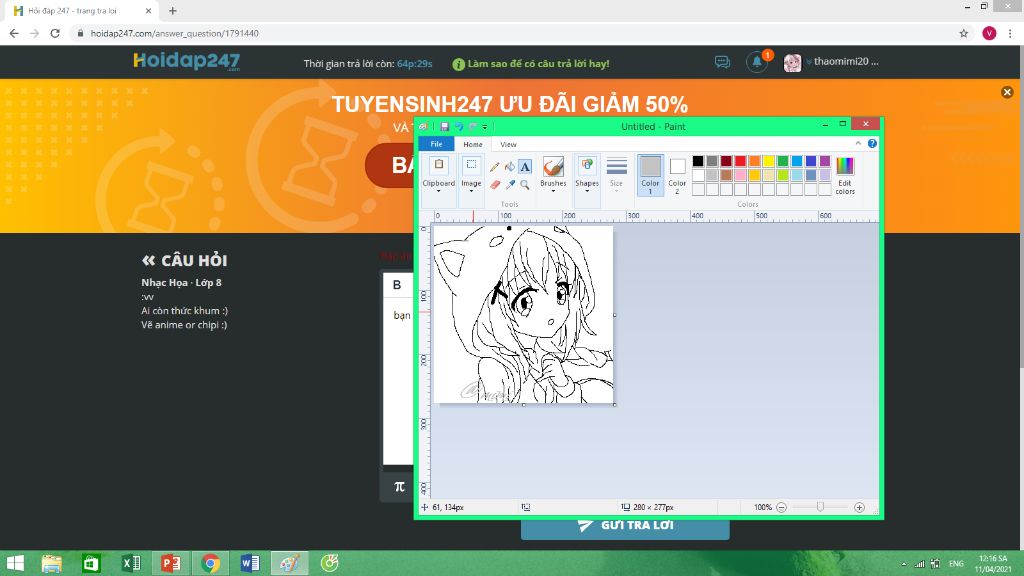The image size is (1024, 576).
Task: Select the Color picker eyedropper tool
Action: pos(510,185)
